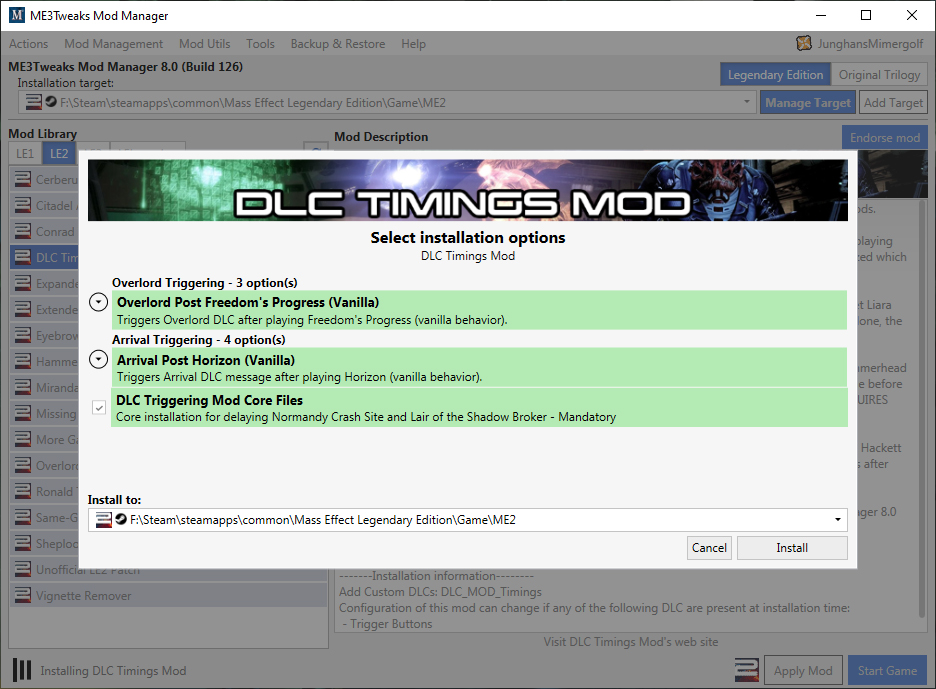Visit DLC Timings Mod's web site link

(x=630, y=642)
